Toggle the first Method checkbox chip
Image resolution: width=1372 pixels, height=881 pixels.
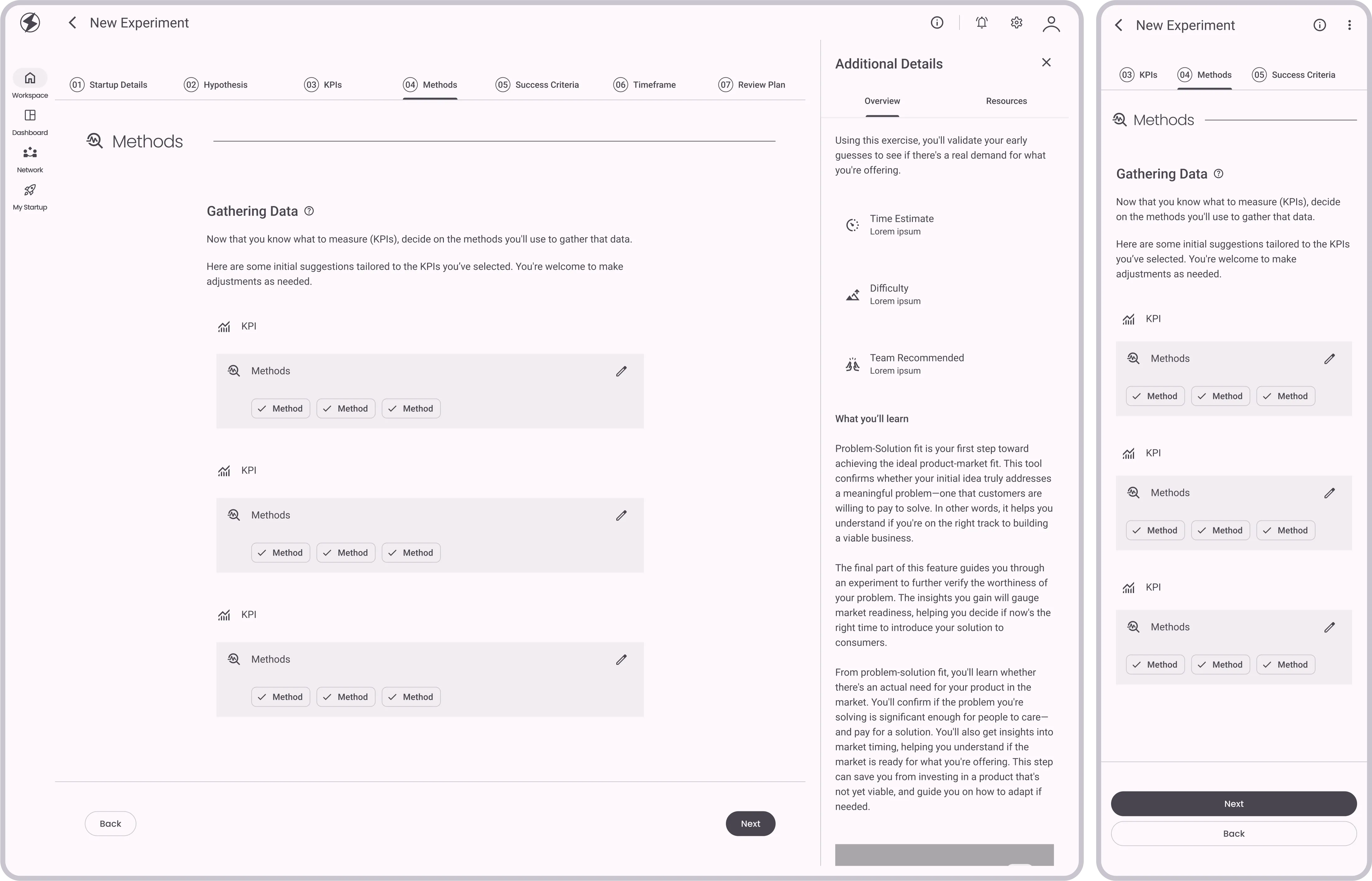point(280,408)
